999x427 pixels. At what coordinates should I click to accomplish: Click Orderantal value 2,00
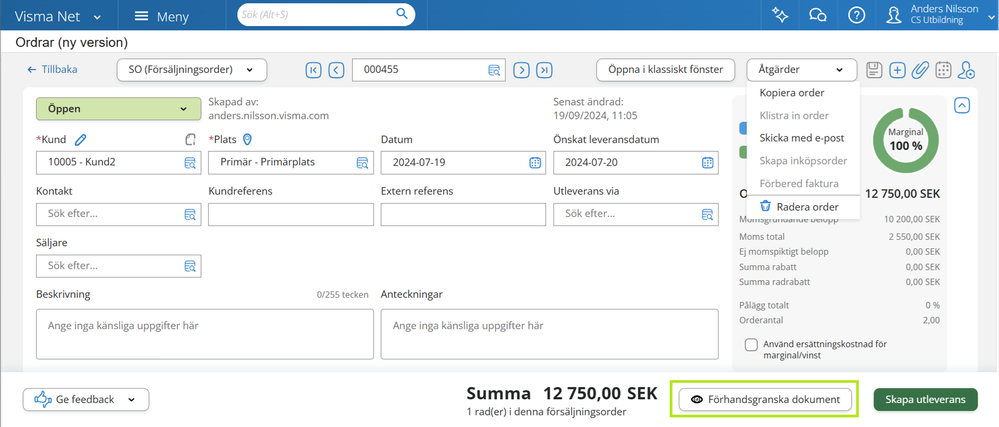point(931,321)
